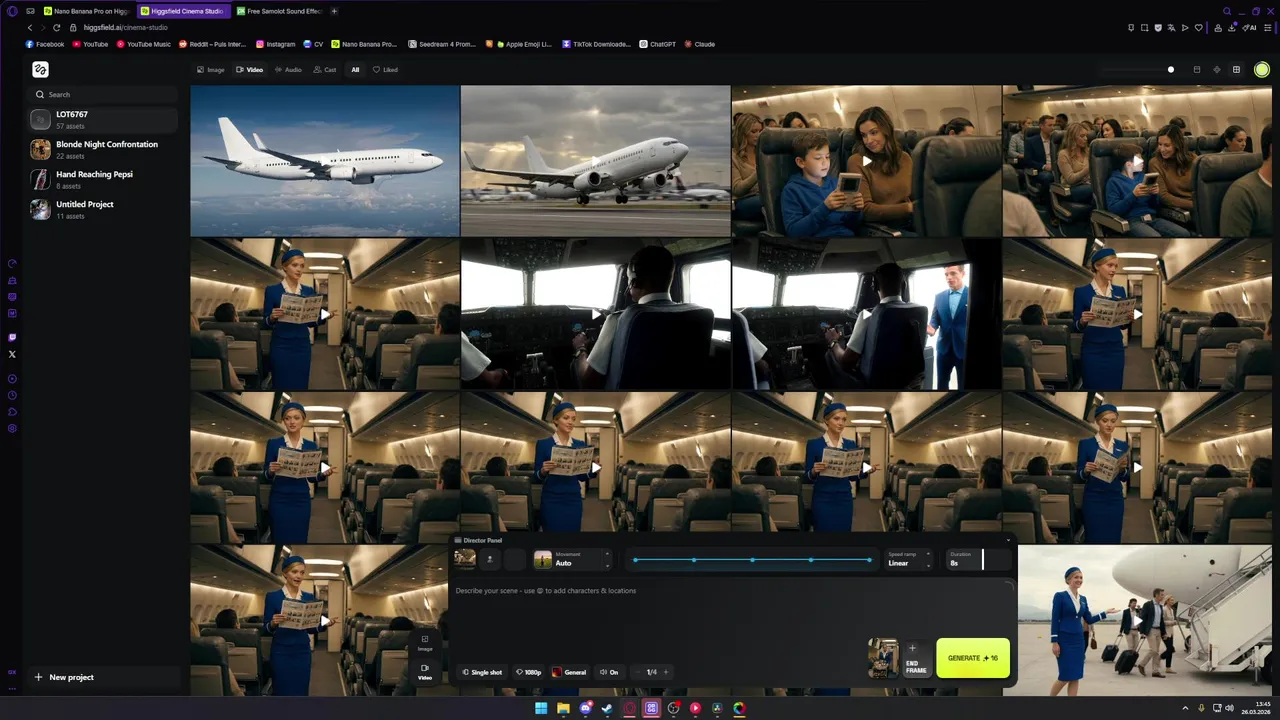The image size is (1280, 720).
Task: Open Steam from taskbar
Action: point(607,708)
